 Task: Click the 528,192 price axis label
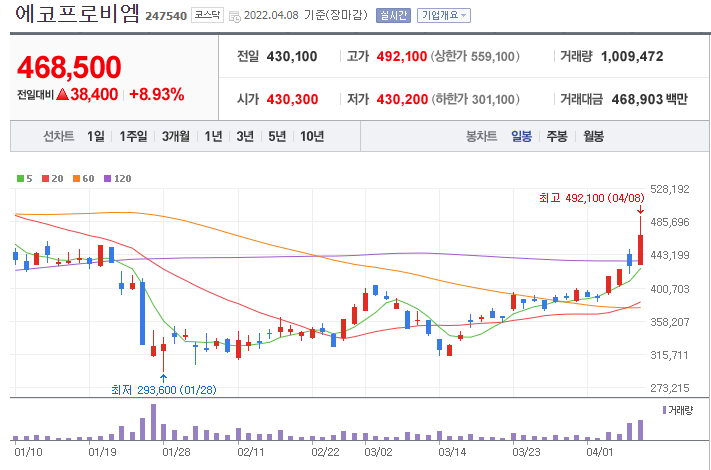pos(670,189)
